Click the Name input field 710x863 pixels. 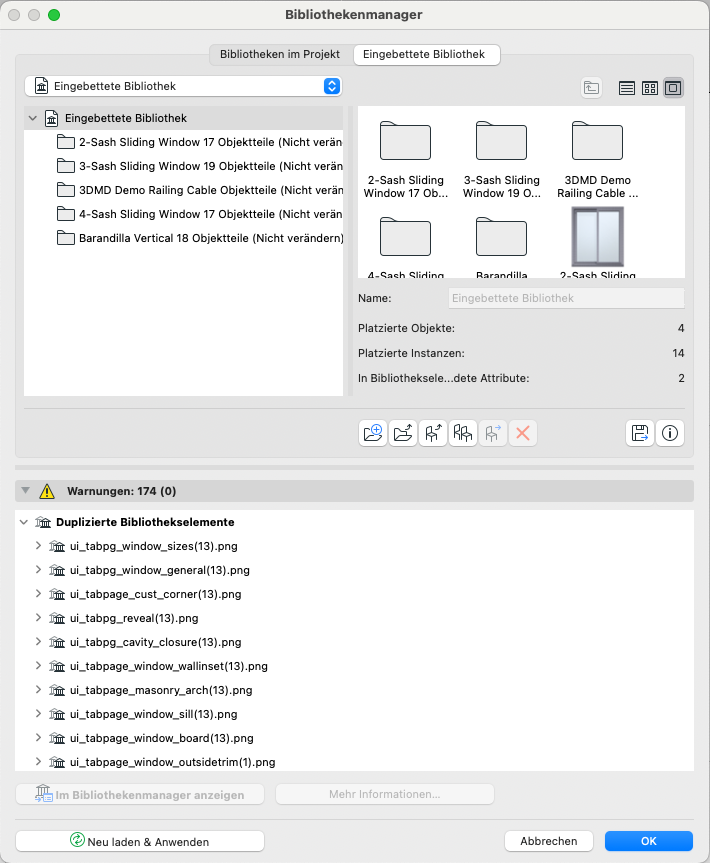pyautogui.click(x=566, y=298)
